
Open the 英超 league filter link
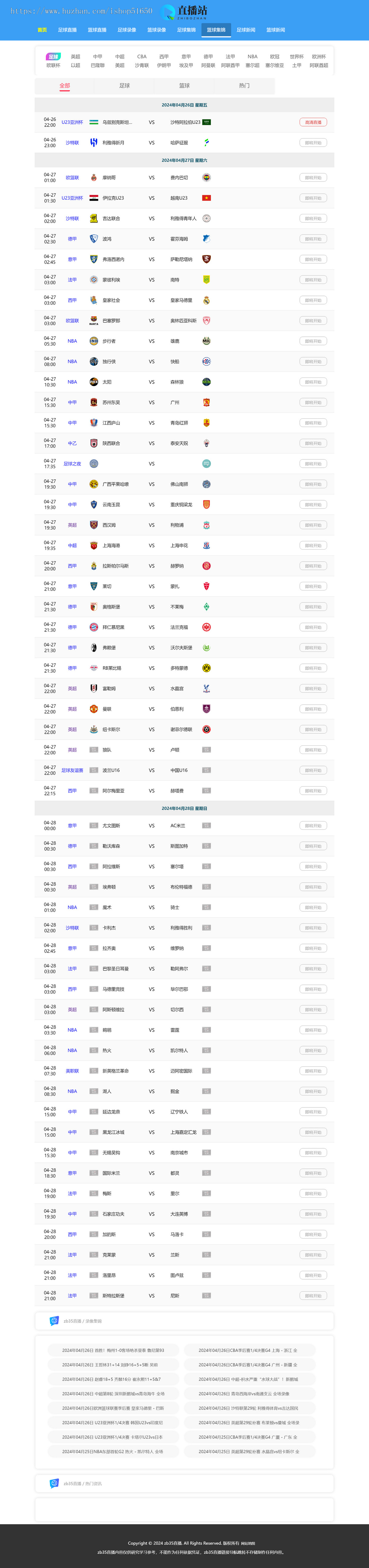click(x=75, y=57)
